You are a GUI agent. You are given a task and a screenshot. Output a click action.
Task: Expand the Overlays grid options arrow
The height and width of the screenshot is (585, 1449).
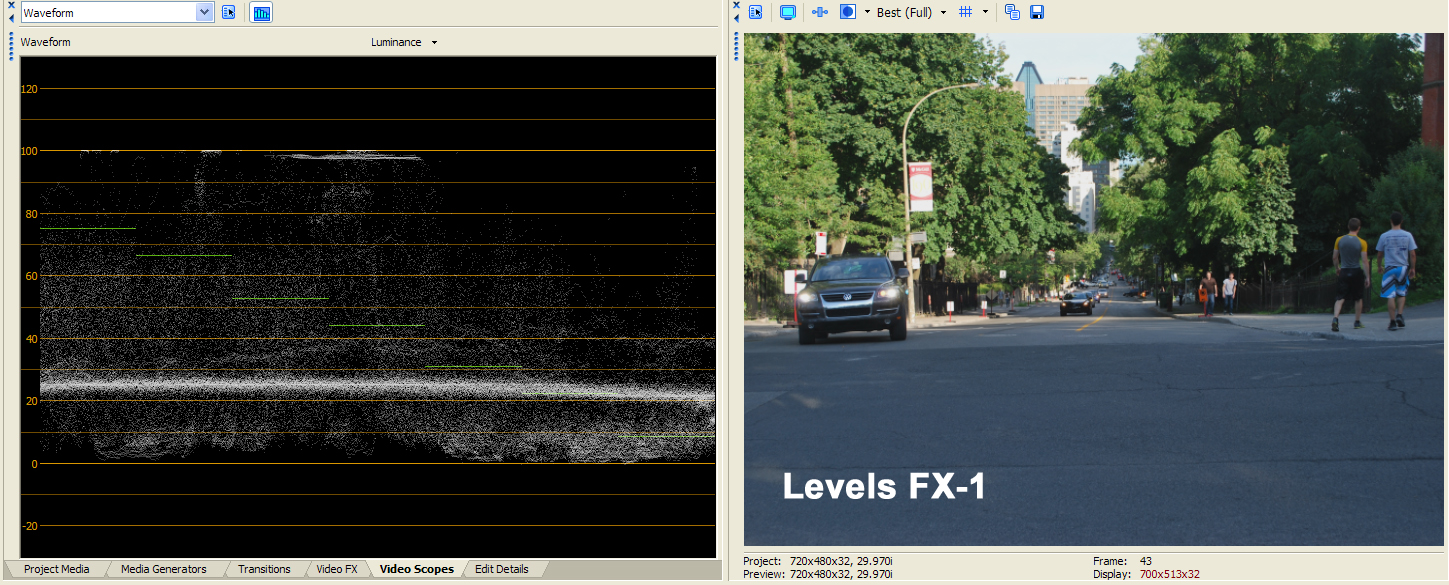[x=985, y=12]
